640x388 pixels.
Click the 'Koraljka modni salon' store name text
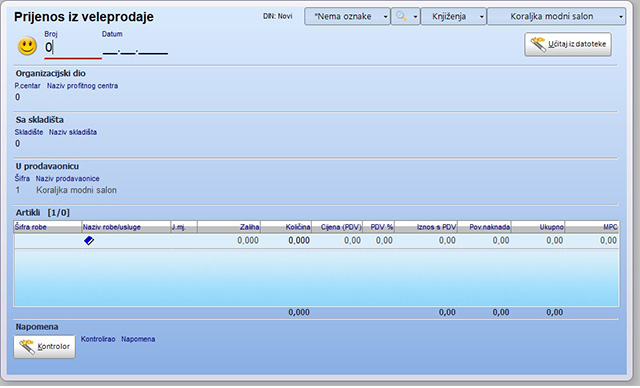tap(76, 190)
